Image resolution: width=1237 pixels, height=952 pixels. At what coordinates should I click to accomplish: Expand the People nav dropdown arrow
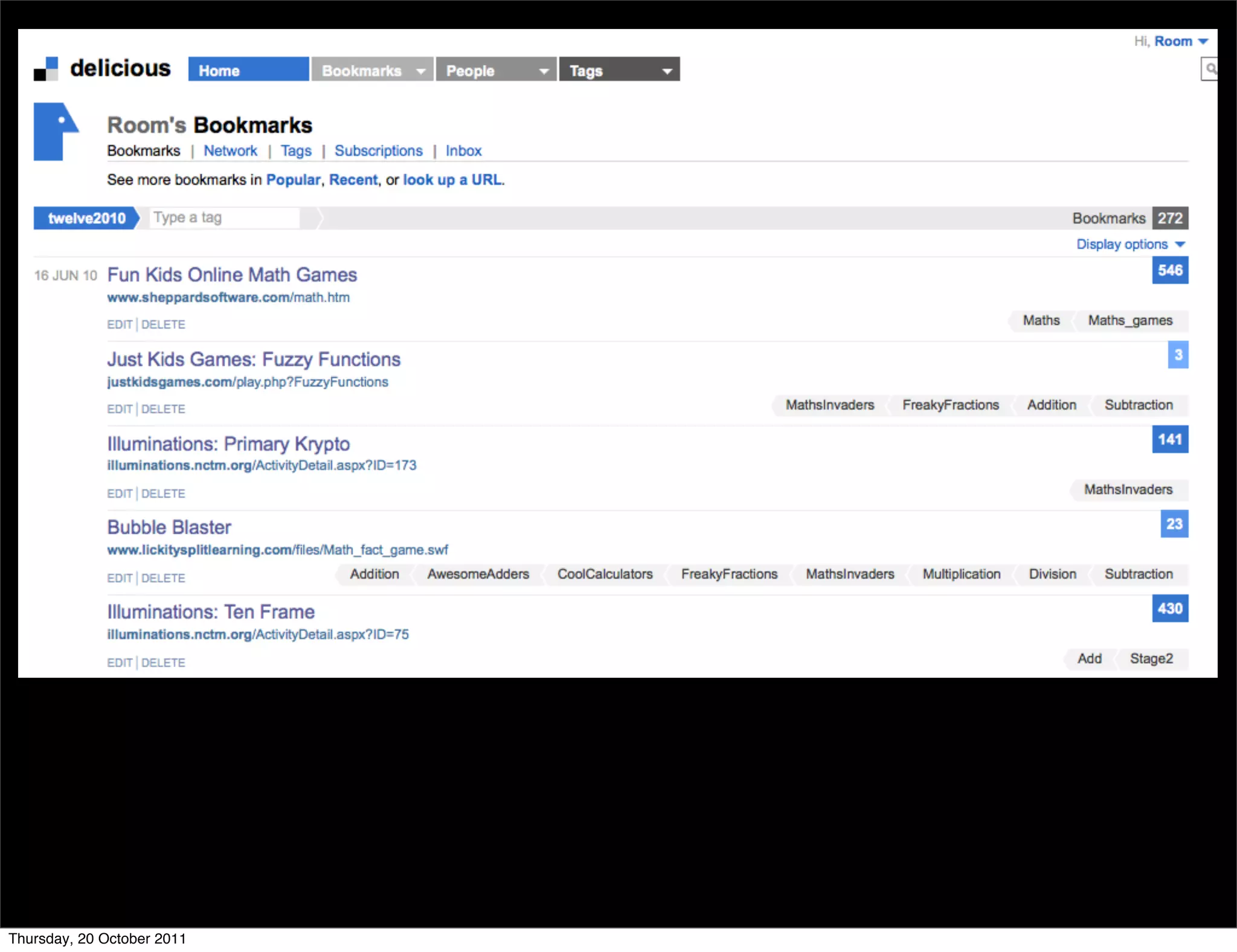(x=544, y=71)
